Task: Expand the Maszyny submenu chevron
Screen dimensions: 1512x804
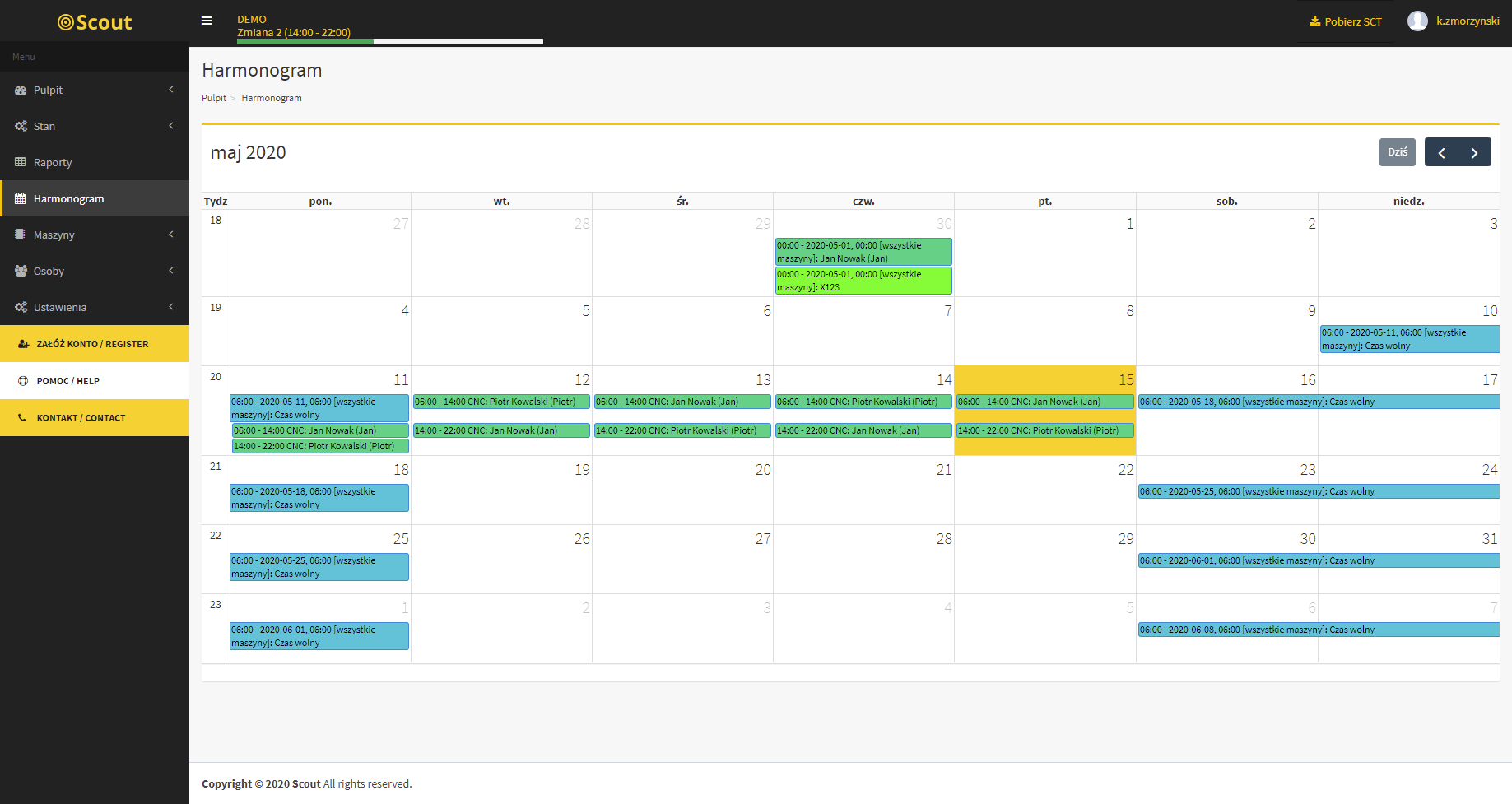Action: (171, 235)
